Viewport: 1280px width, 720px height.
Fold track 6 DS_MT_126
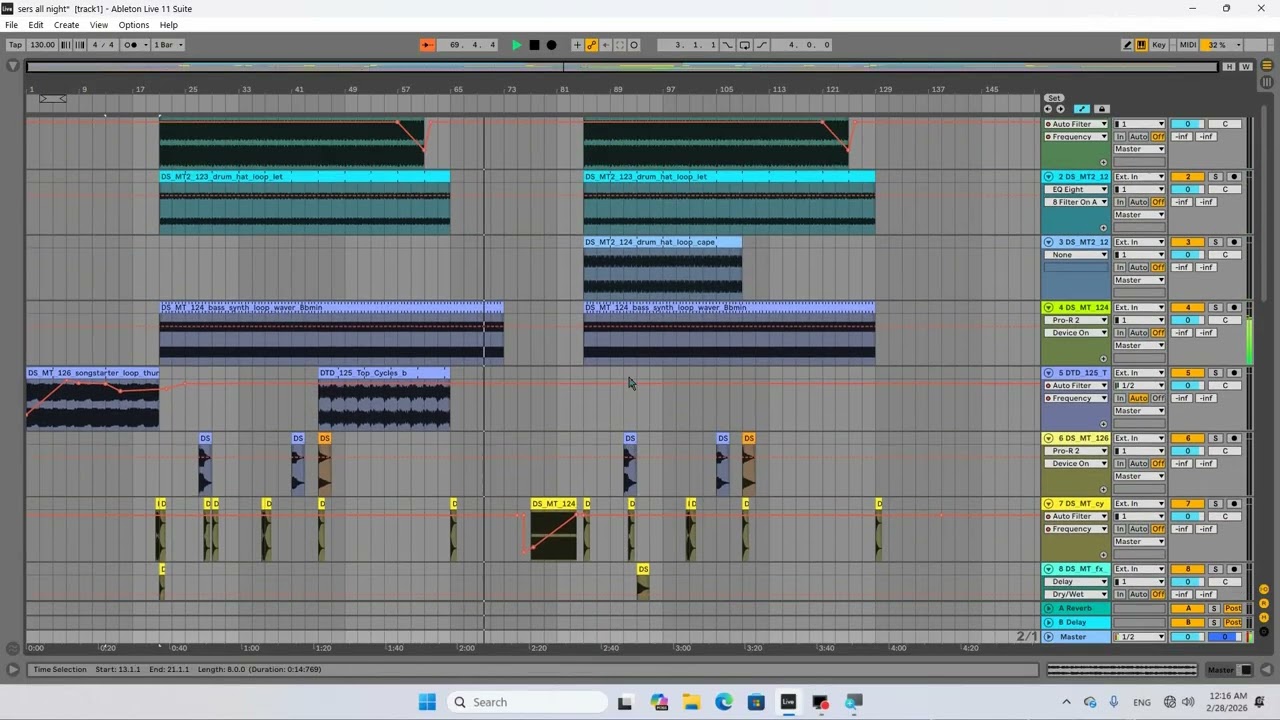tap(1049, 438)
